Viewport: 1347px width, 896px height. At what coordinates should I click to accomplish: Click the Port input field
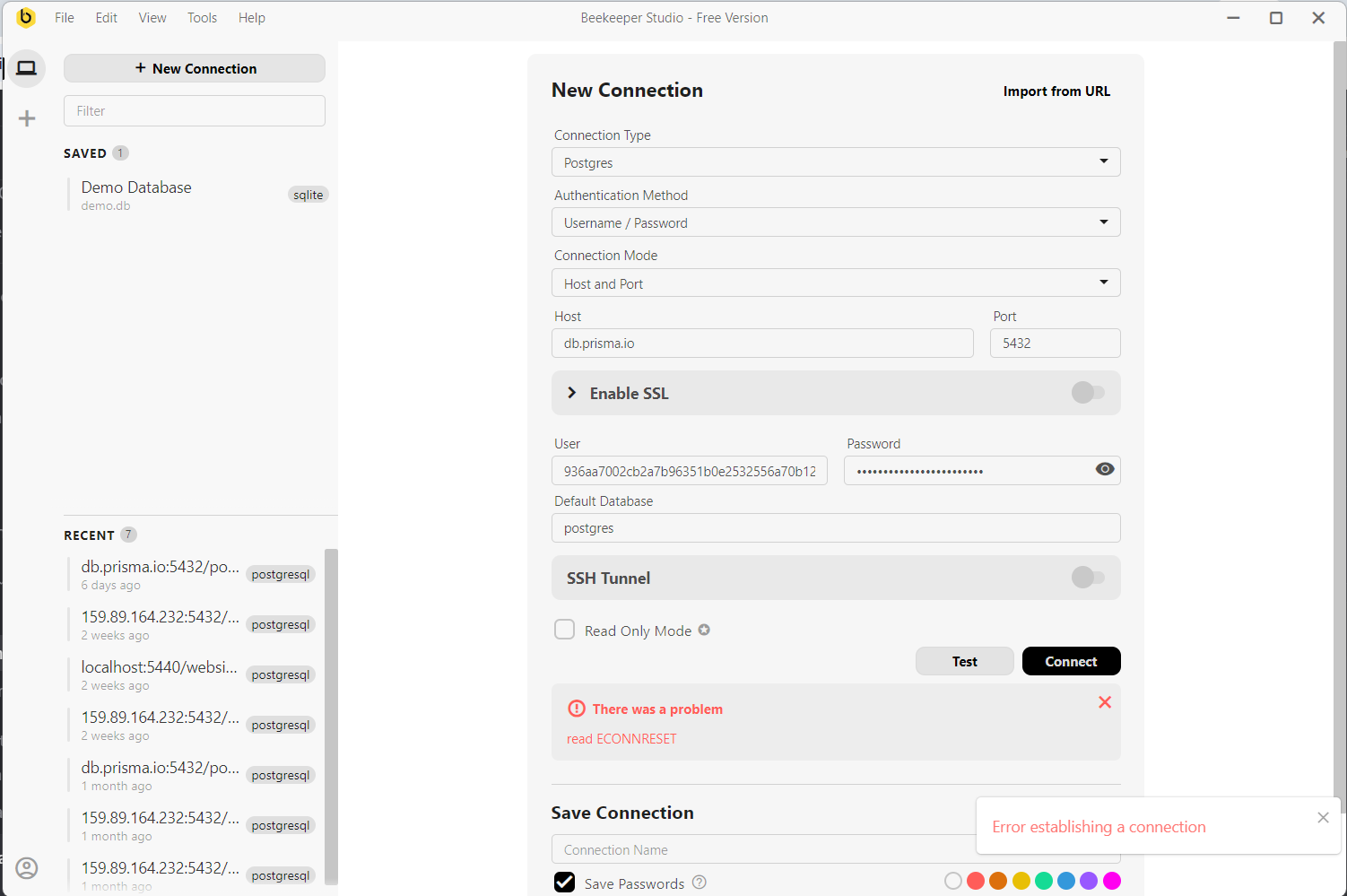1056,344
